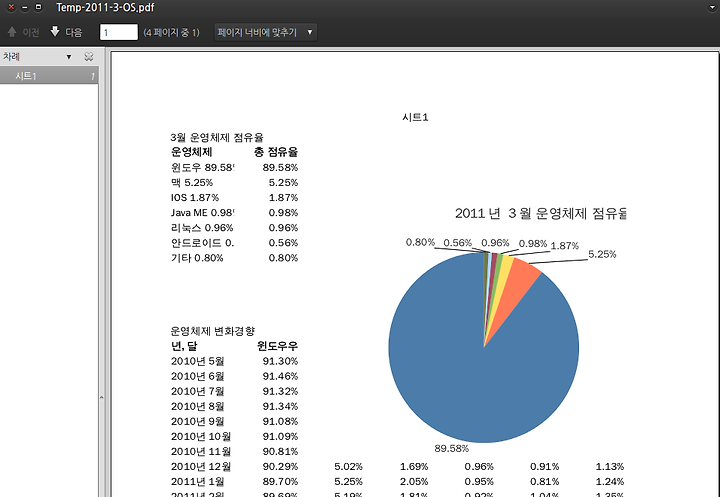Click the column header 운영체제
This screenshot has width=720, height=497.
(x=191, y=152)
